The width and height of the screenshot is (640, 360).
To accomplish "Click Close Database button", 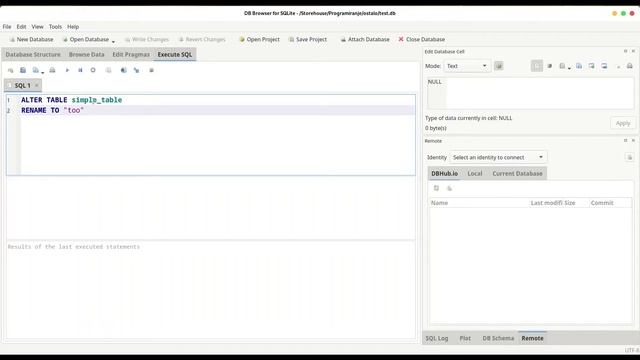I will click(422, 39).
